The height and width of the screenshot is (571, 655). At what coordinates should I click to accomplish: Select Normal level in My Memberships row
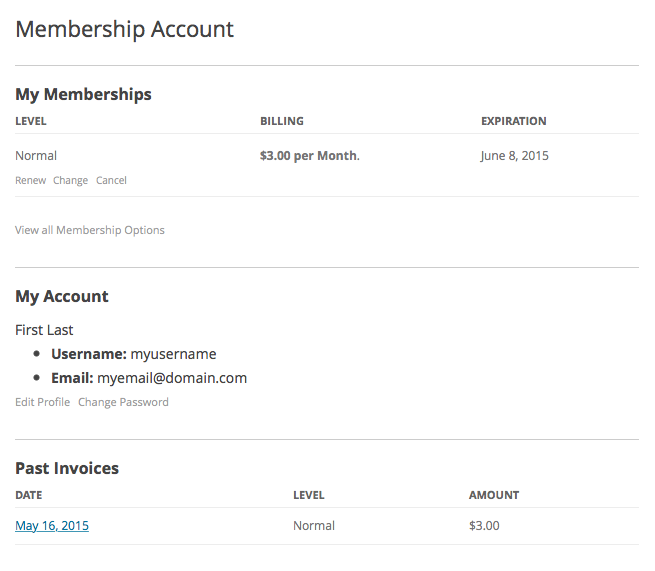coord(36,156)
